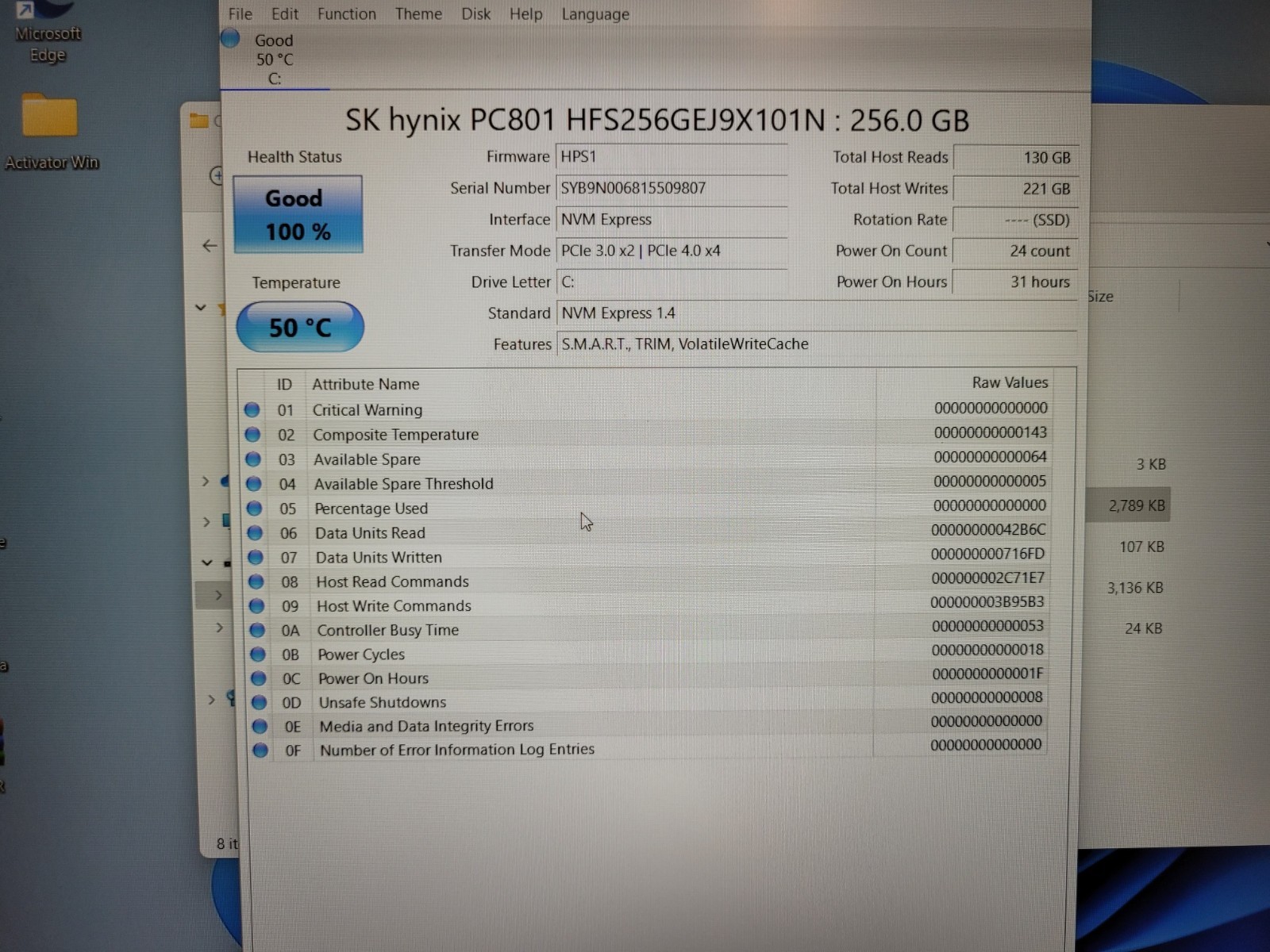This screenshot has height=952, width=1270.
Task: Open the Theme menu
Action: coord(418,14)
